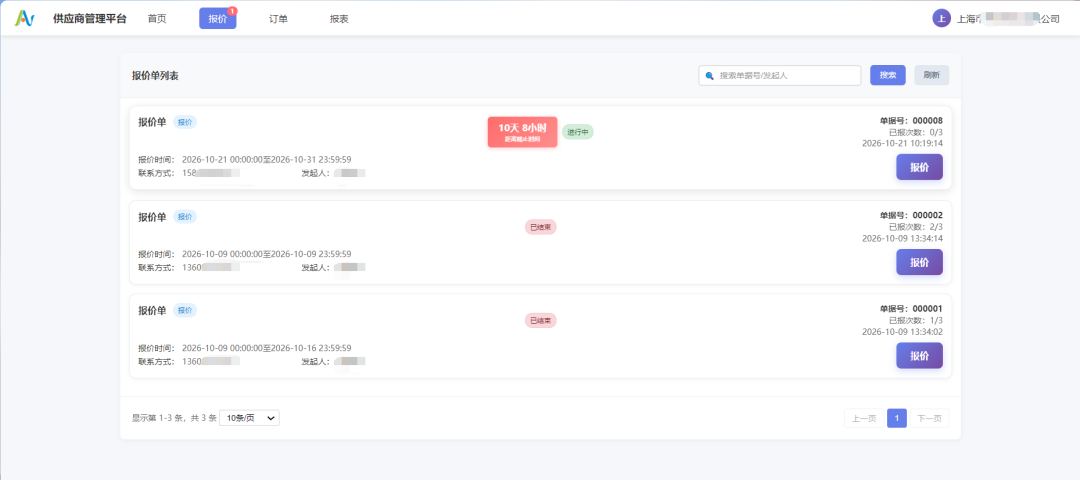
Task: Click the 刷新 button
Action: pos(931,75)
